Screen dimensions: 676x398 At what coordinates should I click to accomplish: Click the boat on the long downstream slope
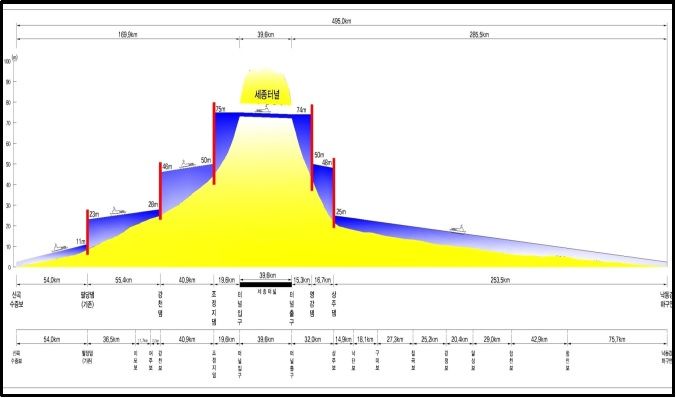coord(457,229)
